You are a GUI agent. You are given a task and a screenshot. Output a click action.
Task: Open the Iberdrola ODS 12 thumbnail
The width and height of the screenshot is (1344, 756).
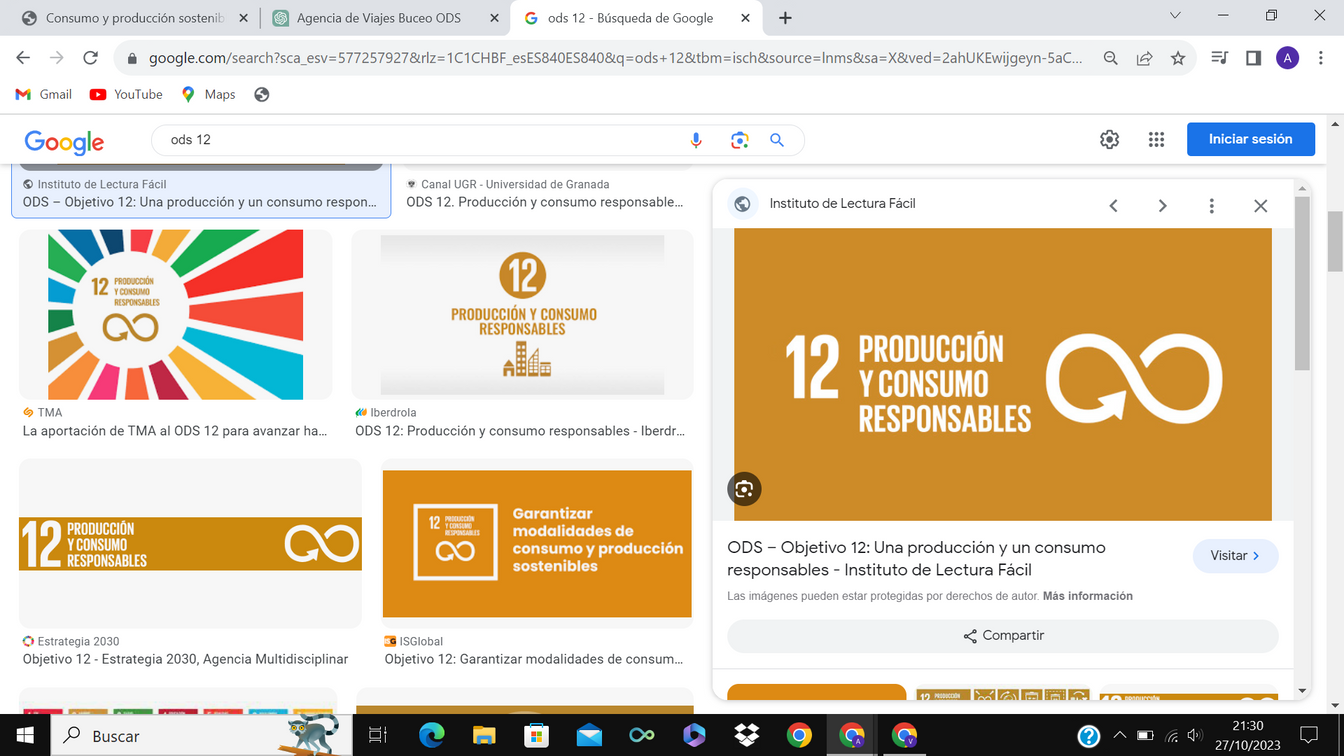click(x=522, y=315)
